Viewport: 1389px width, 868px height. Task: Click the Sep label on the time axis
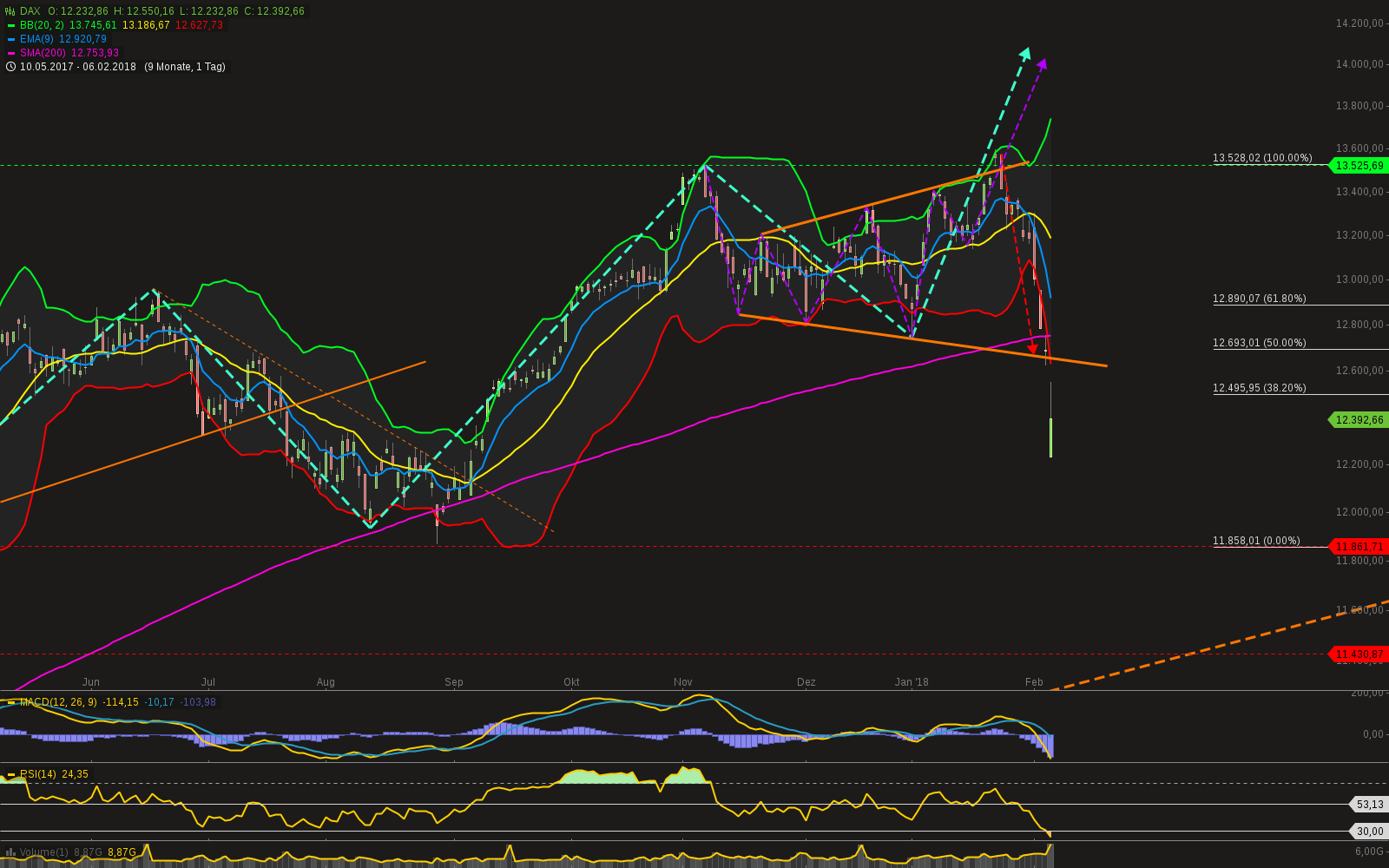click(x=454, y=682)
